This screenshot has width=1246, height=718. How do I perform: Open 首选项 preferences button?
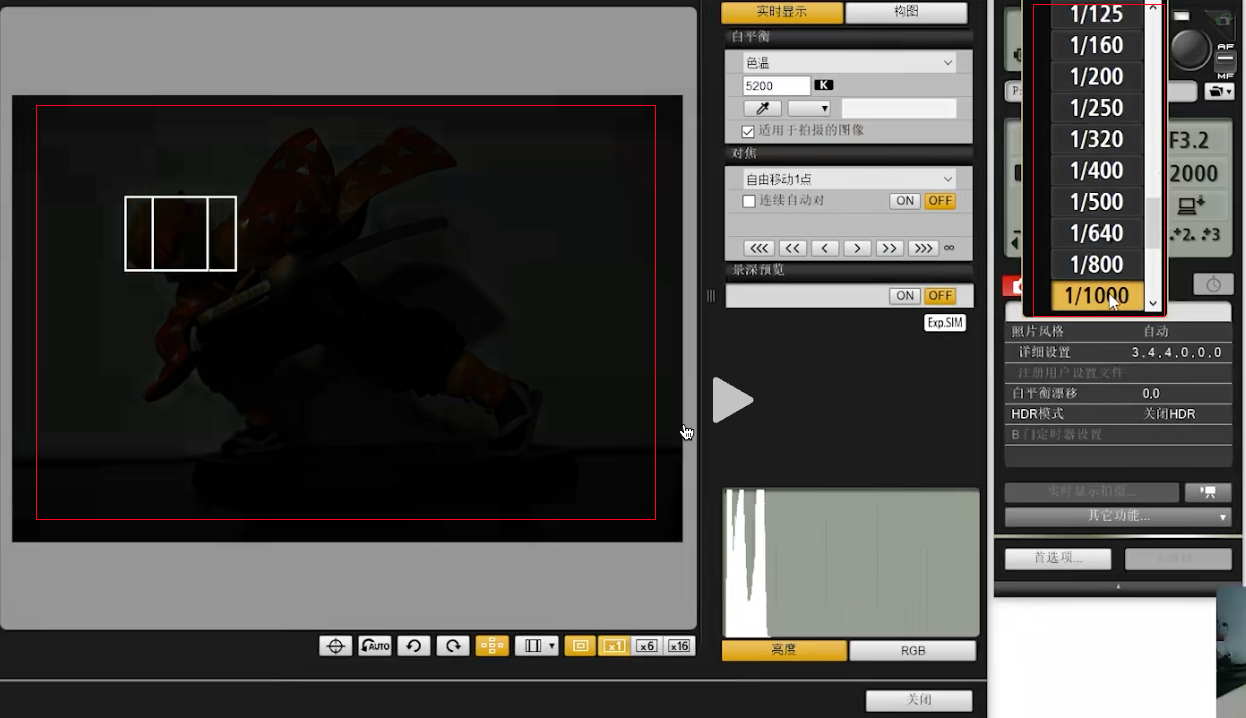point(1058,558)
